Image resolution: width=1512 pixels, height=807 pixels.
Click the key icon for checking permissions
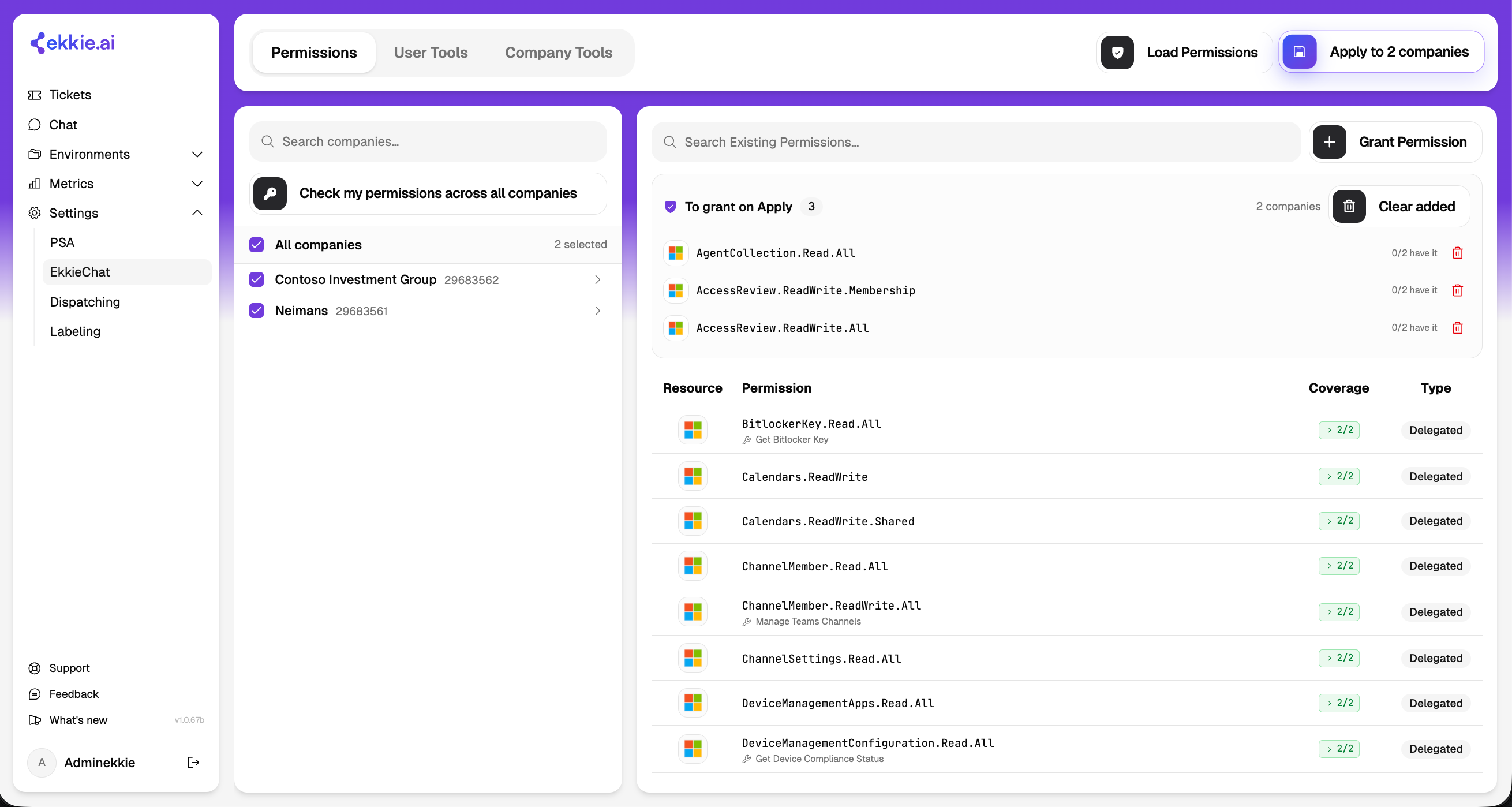point(270,194)
